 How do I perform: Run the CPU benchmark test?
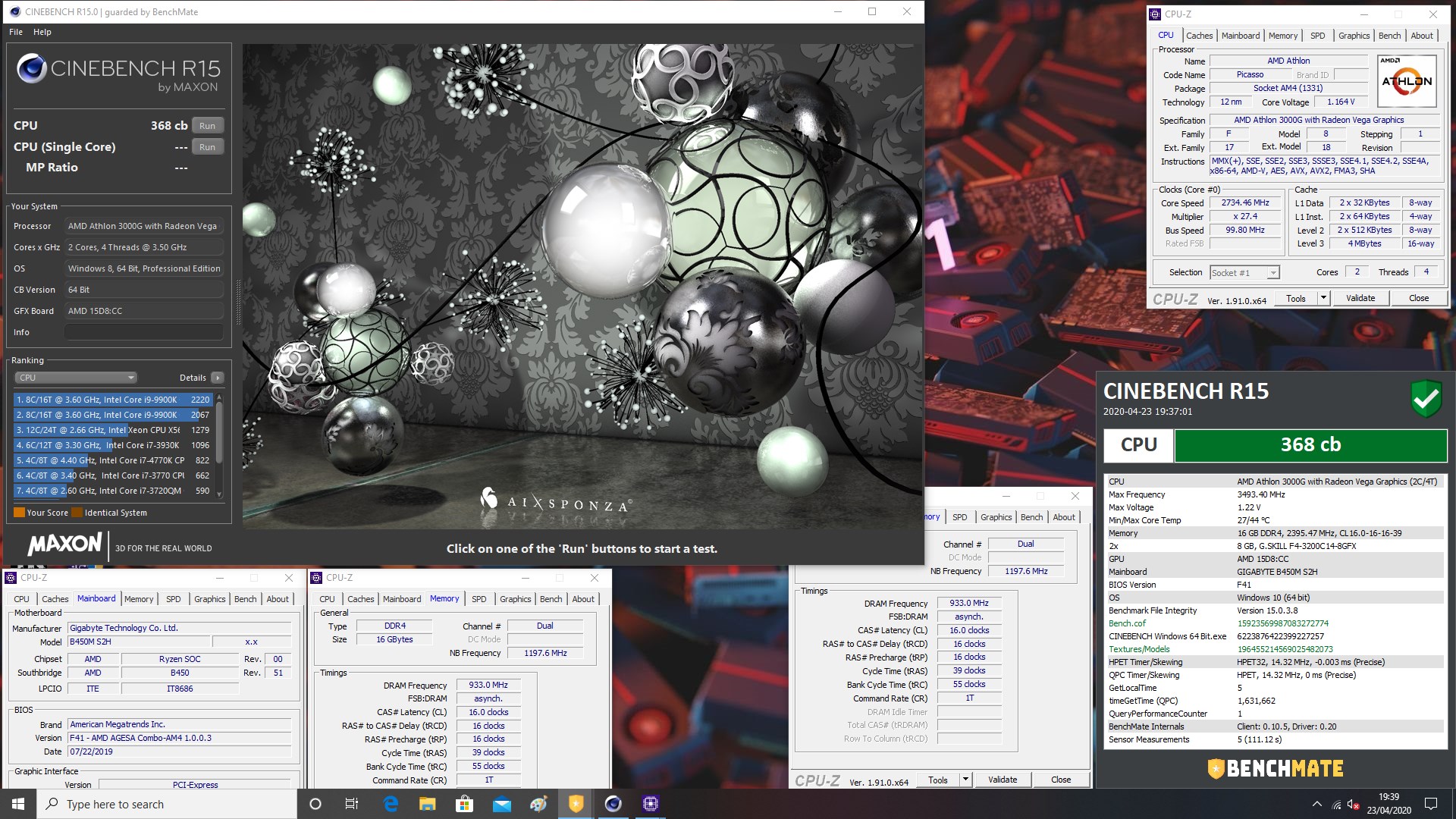[x=207, y=126]
